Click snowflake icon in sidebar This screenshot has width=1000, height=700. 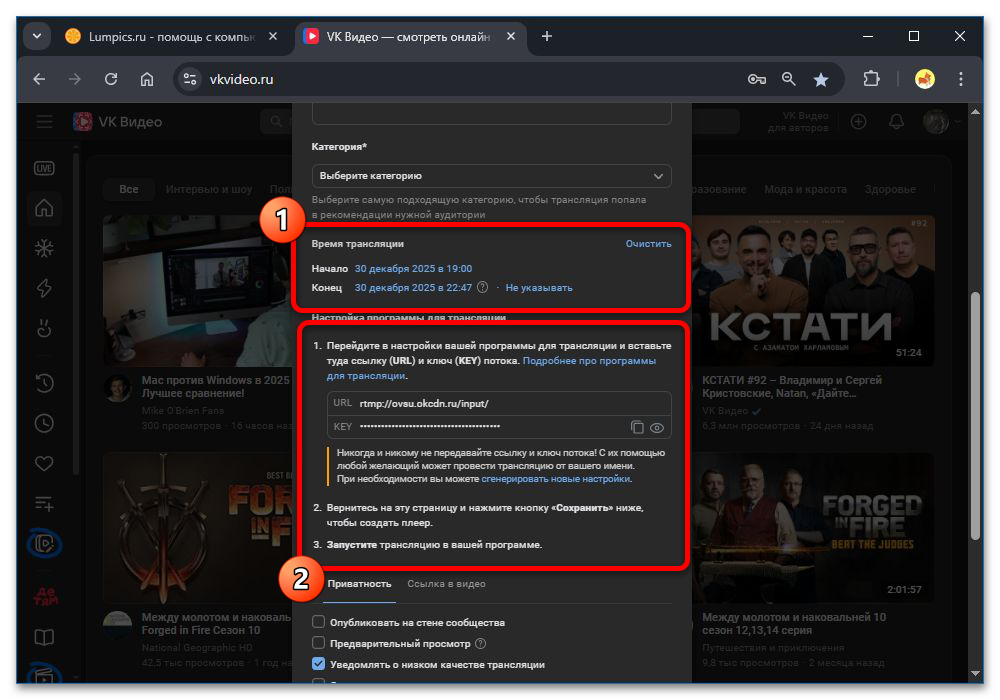[x=44, y=248]
